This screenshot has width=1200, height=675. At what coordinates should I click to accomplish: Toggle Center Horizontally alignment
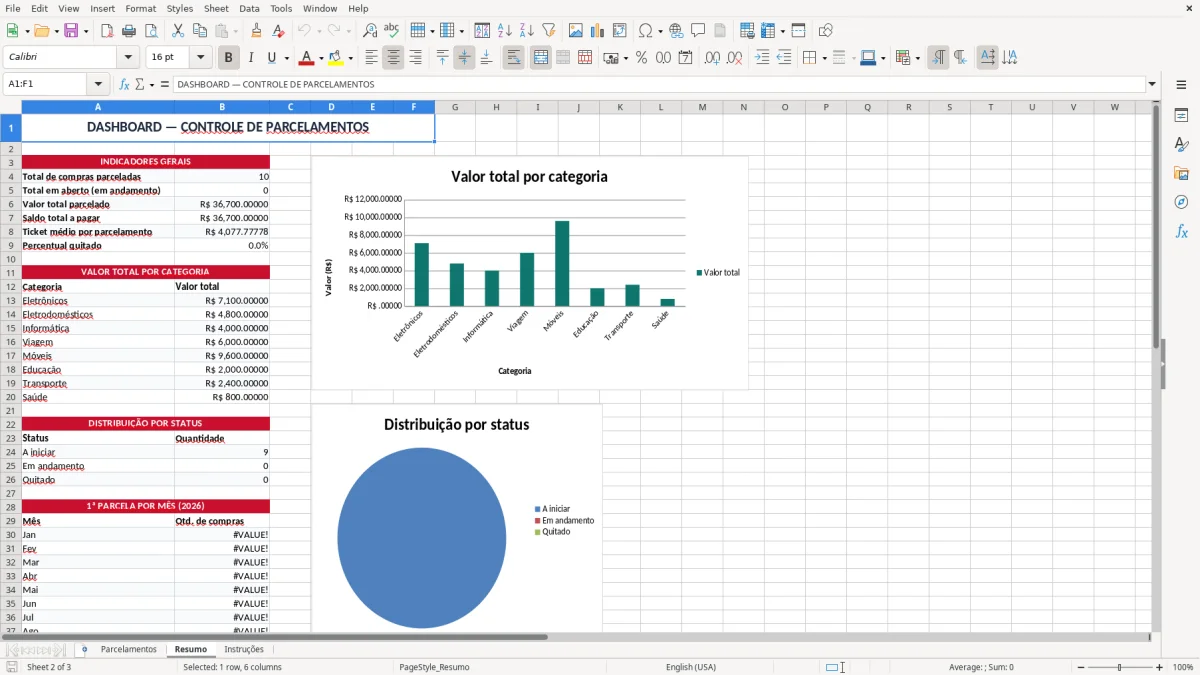tap(393, 58)
